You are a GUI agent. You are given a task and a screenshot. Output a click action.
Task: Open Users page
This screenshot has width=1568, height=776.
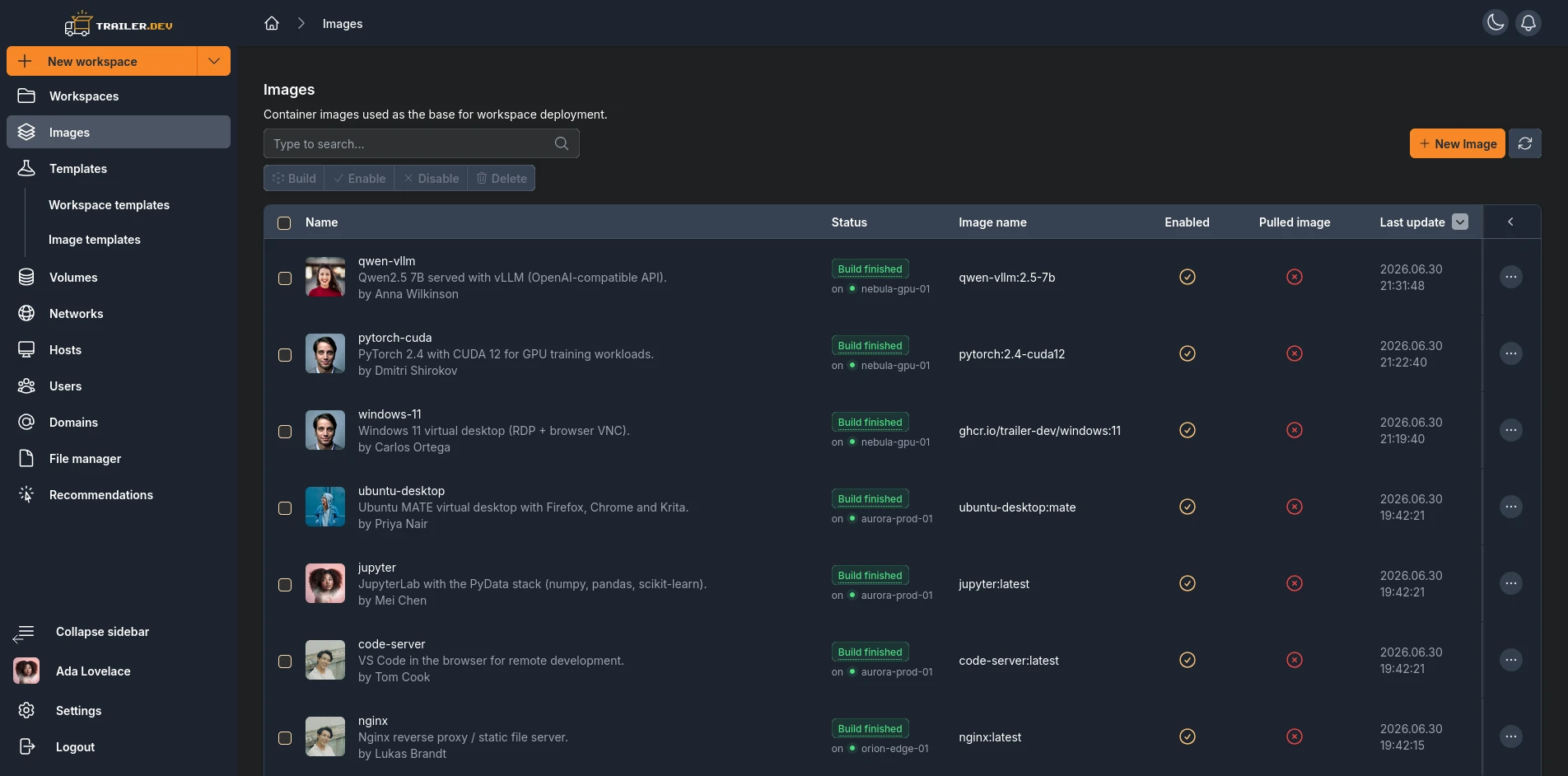coord(119,386)
